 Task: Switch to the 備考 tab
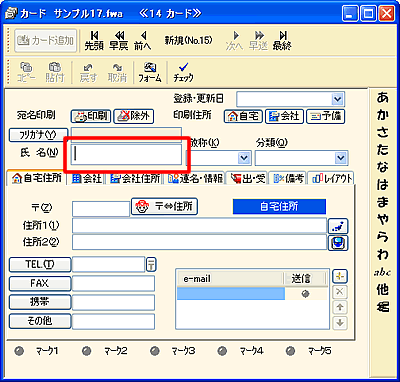tap(288, 179)
